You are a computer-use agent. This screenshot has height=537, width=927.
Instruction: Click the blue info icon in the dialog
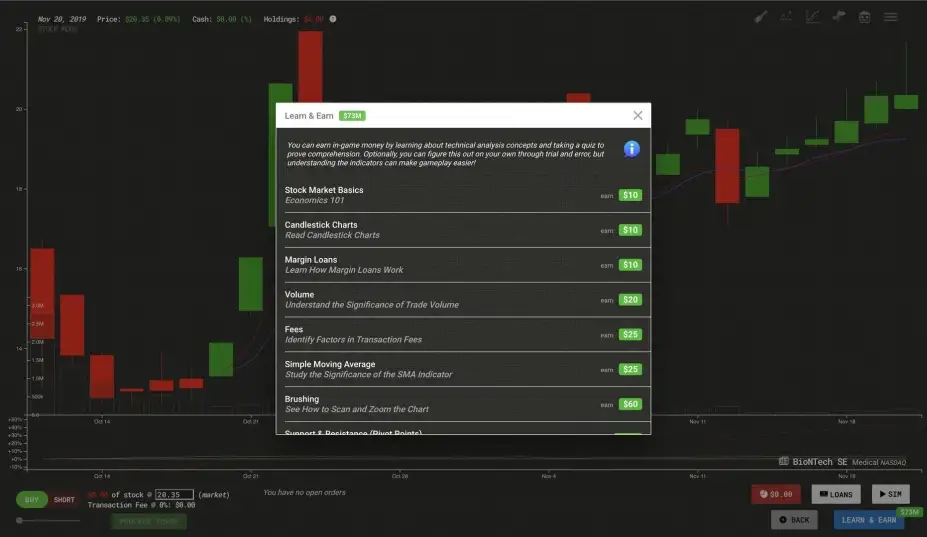(631, 149)
